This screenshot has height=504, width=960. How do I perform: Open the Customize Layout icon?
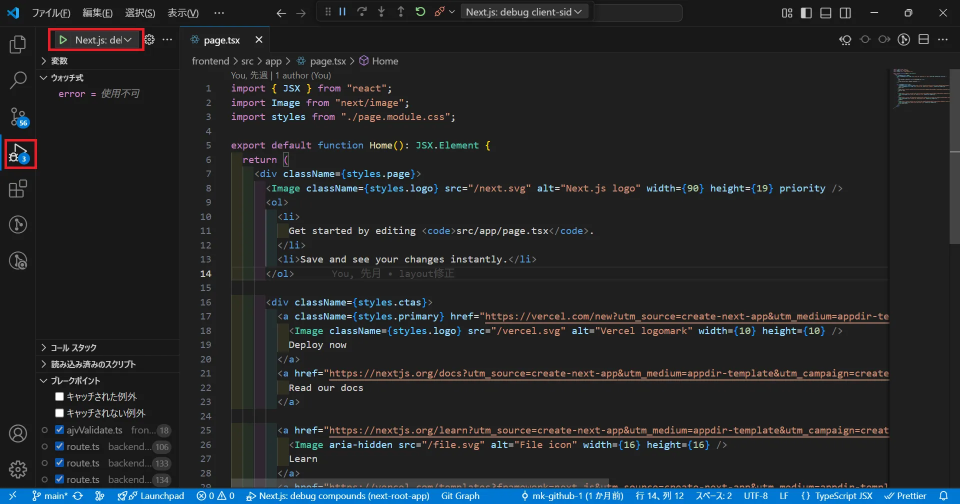[x=787, y=13]
